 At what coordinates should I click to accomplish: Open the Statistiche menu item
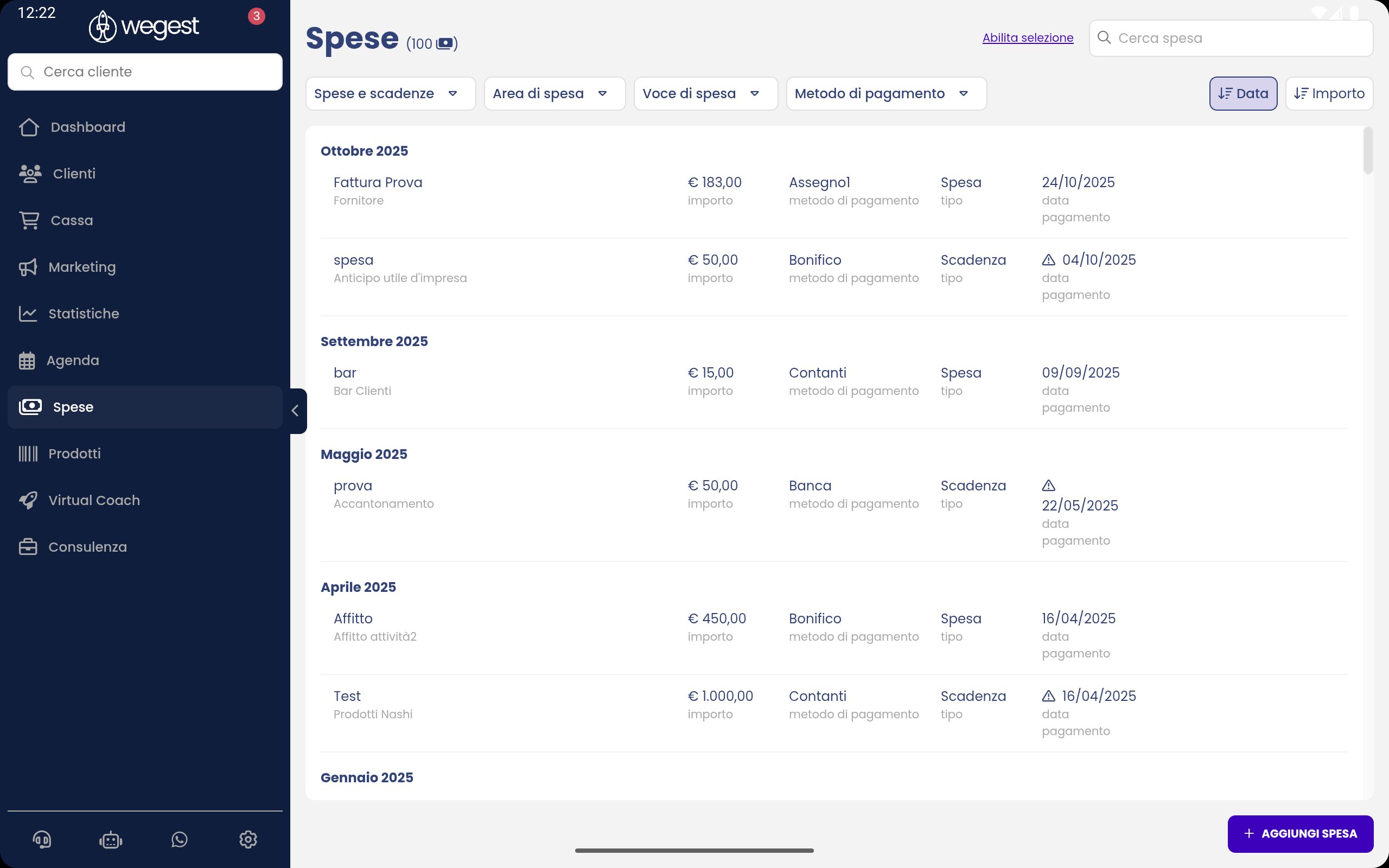(84, 314)
